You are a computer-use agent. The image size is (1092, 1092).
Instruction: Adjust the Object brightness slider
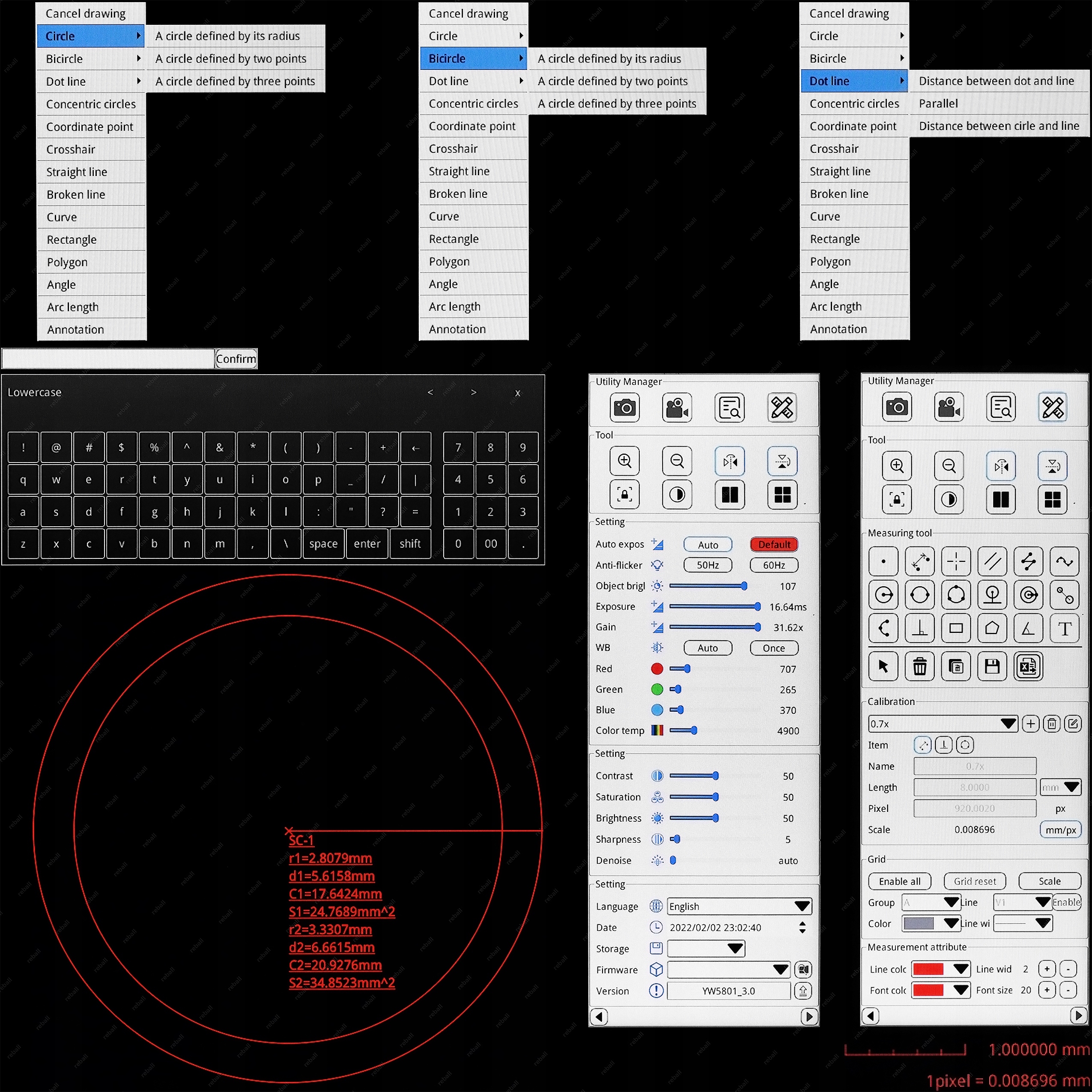pos(744,586)
